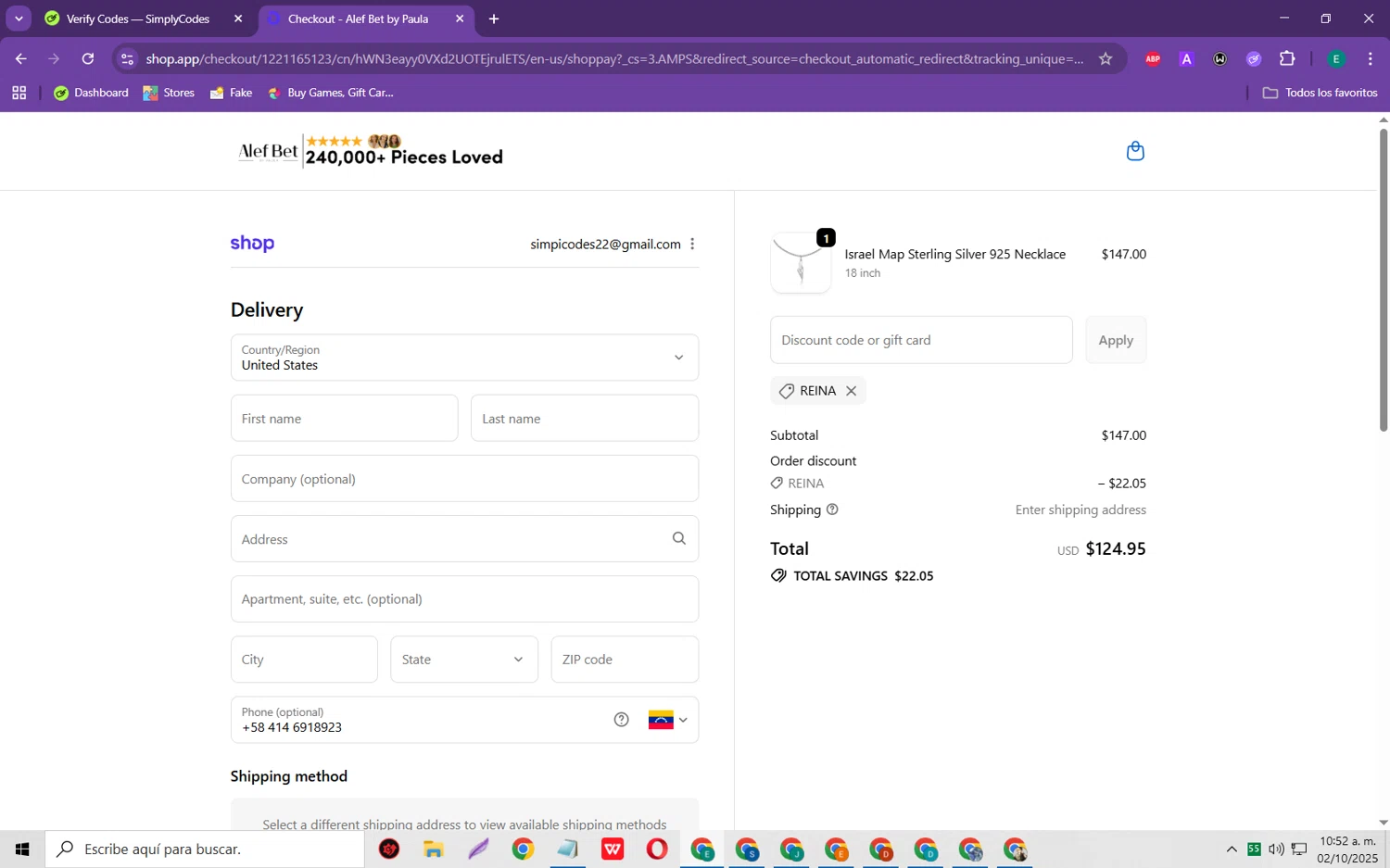
Task: Open the purple A extension icon
Action: pos(1186,58)
